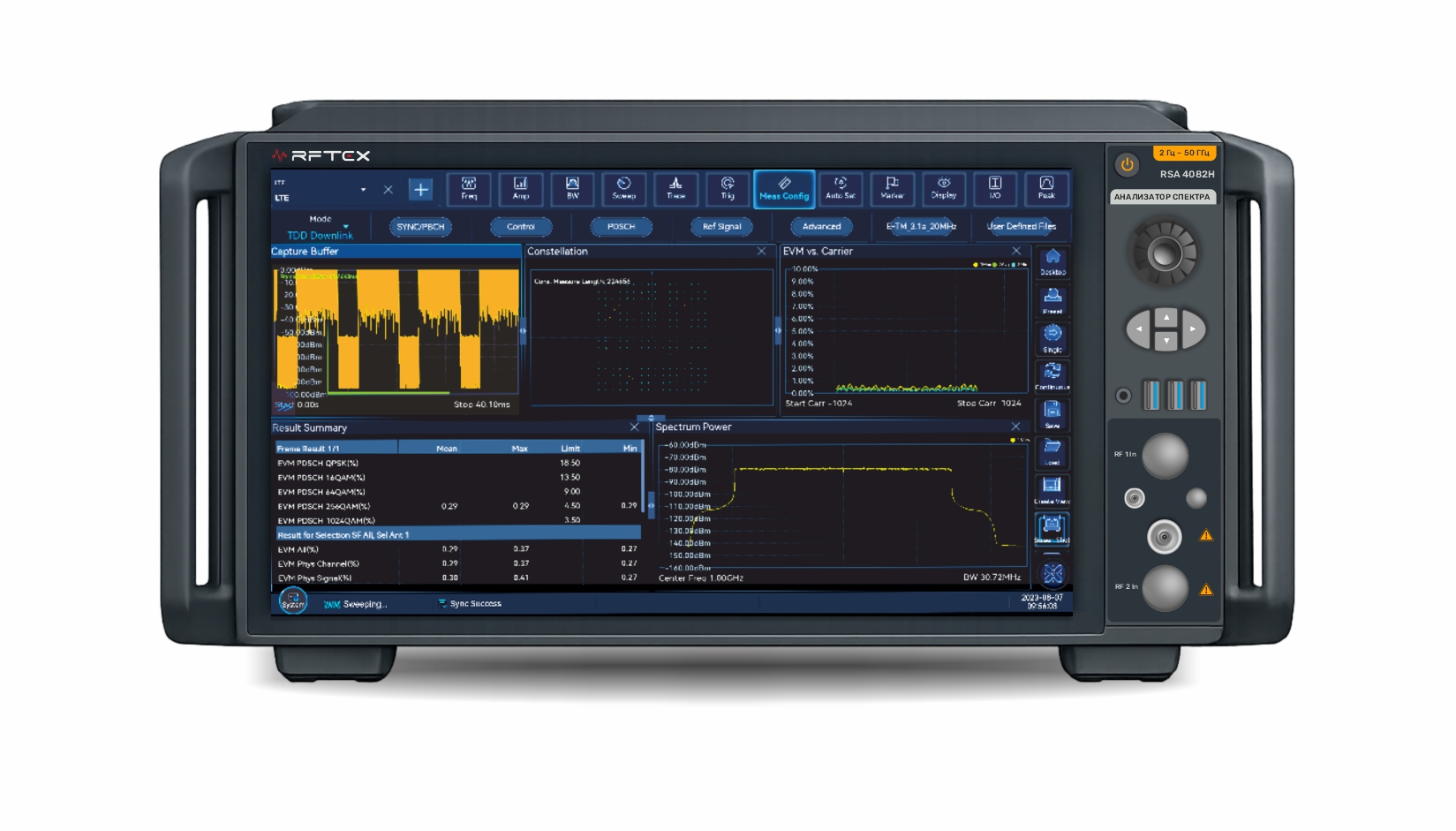Take a Screen Shot from sidebar
1456x831 pixels.
pos(1052,529)
